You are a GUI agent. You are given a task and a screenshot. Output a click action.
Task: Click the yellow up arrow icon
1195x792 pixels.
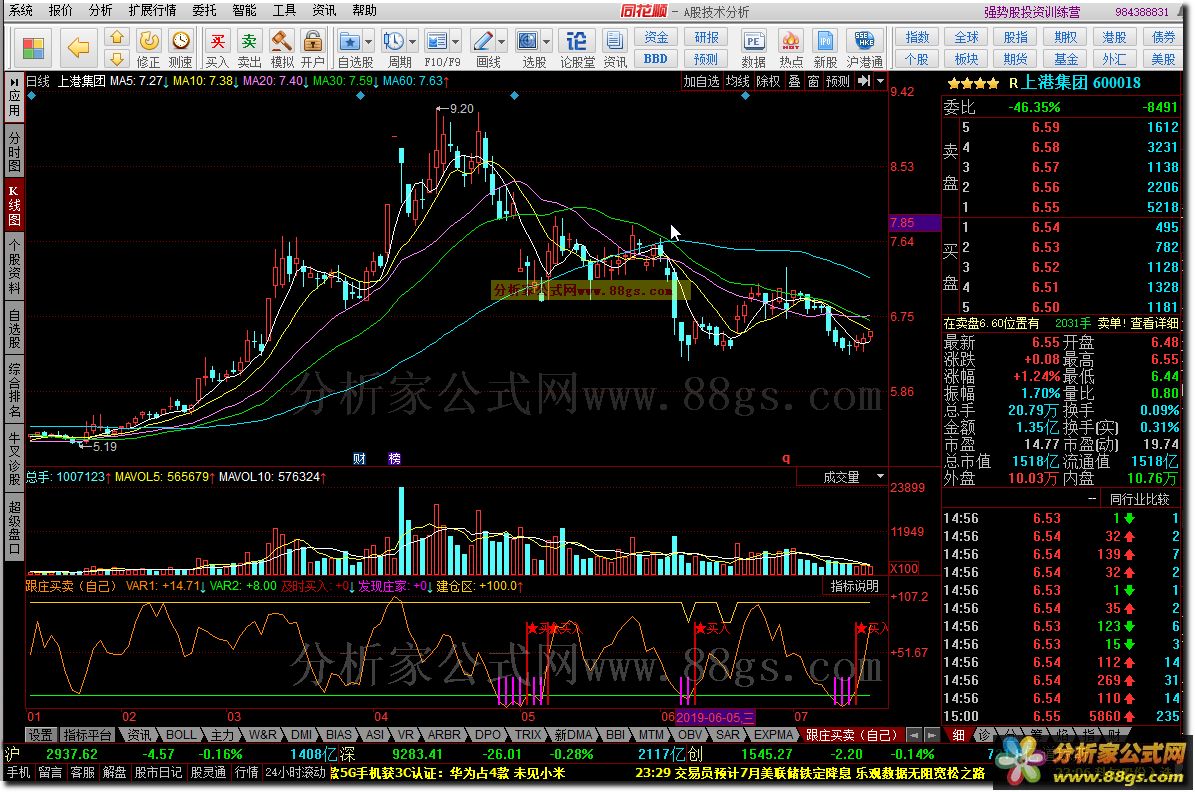(x=117, y=37)
